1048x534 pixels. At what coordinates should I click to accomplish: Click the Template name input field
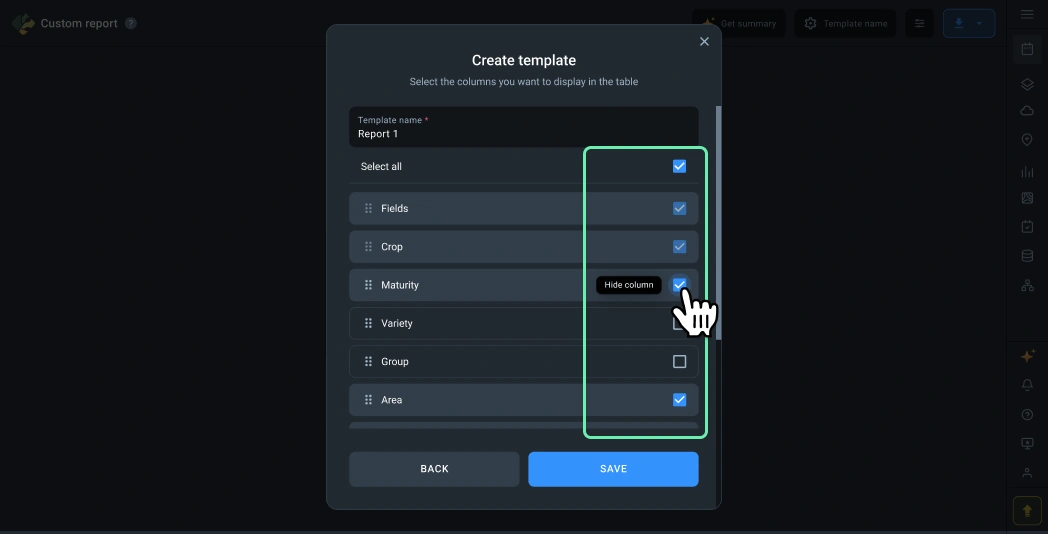(x=523, y=127)
